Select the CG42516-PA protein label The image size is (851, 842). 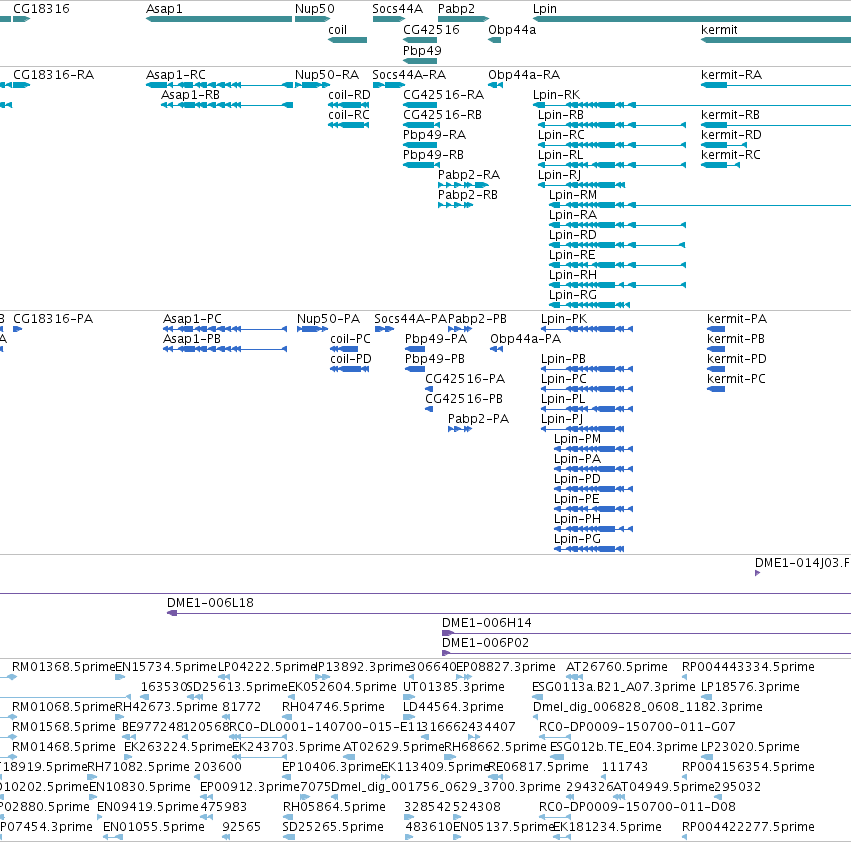pos(465,378)
